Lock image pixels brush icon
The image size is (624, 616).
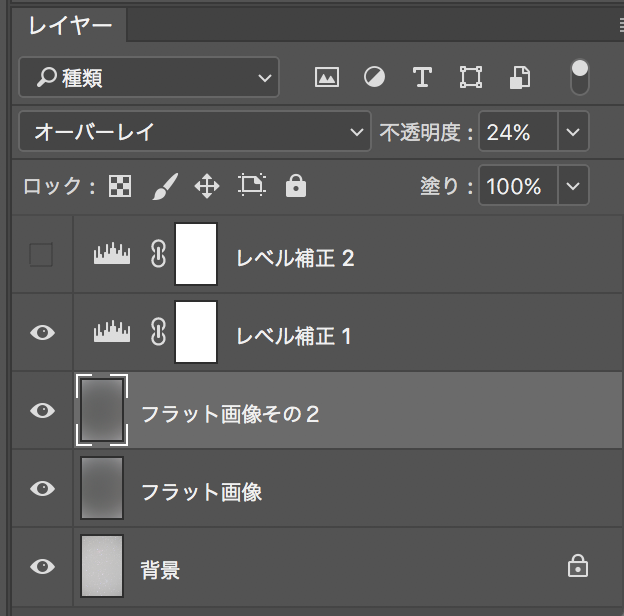pyautogui.click(x=165, y=186)
